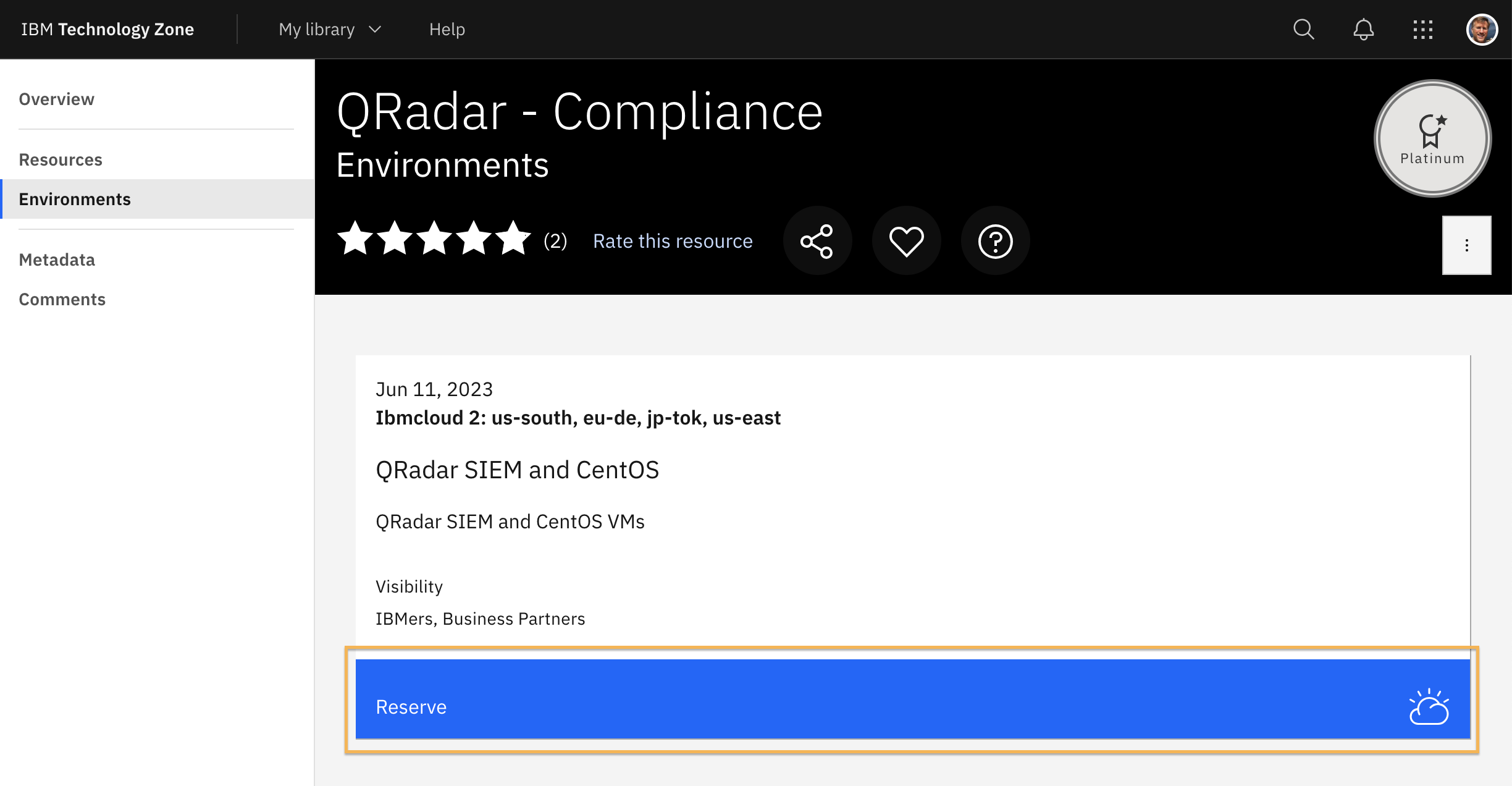
Task: Open the Help menu item
Action: pyautogui.click(x=447, y=29)
